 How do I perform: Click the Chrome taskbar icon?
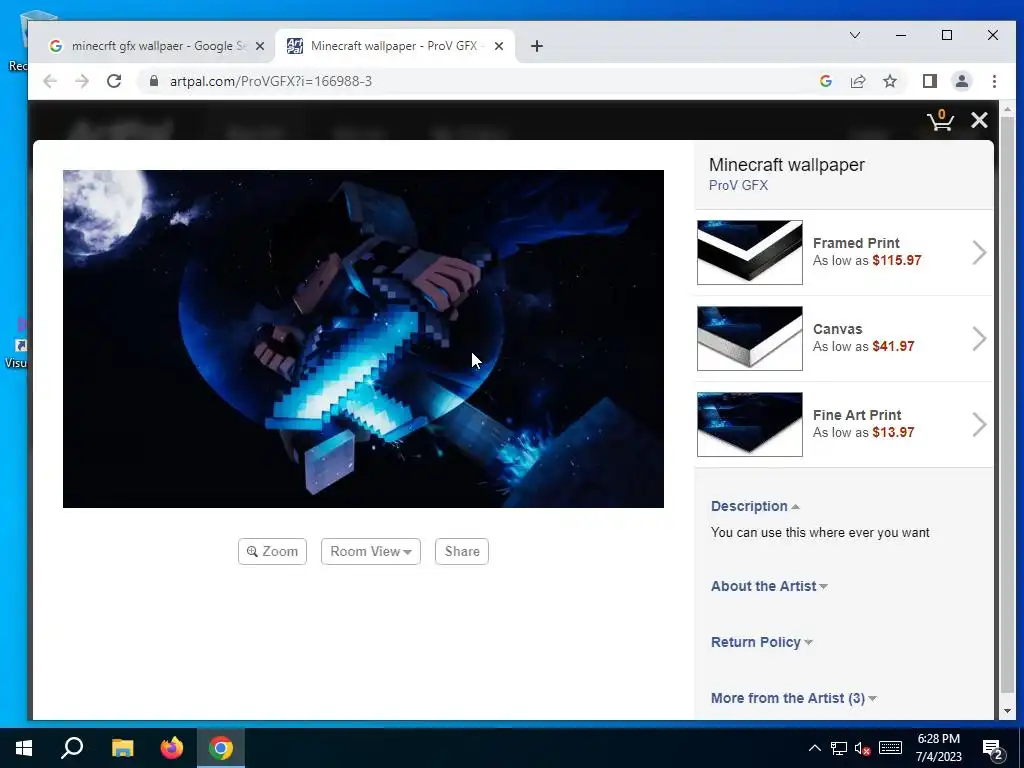click(x=221, y=748)
